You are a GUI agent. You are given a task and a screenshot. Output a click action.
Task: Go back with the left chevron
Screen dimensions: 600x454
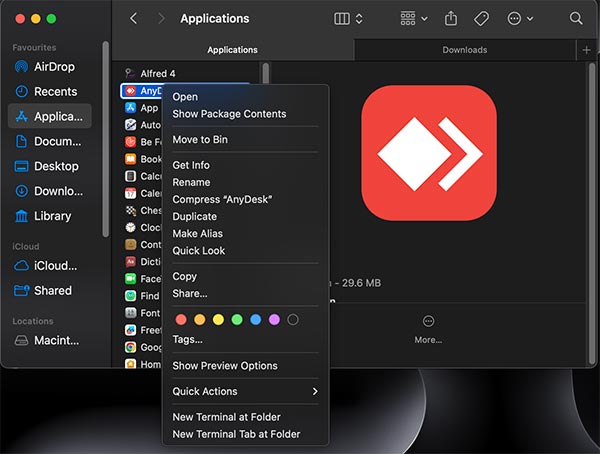tap(133, 18)
